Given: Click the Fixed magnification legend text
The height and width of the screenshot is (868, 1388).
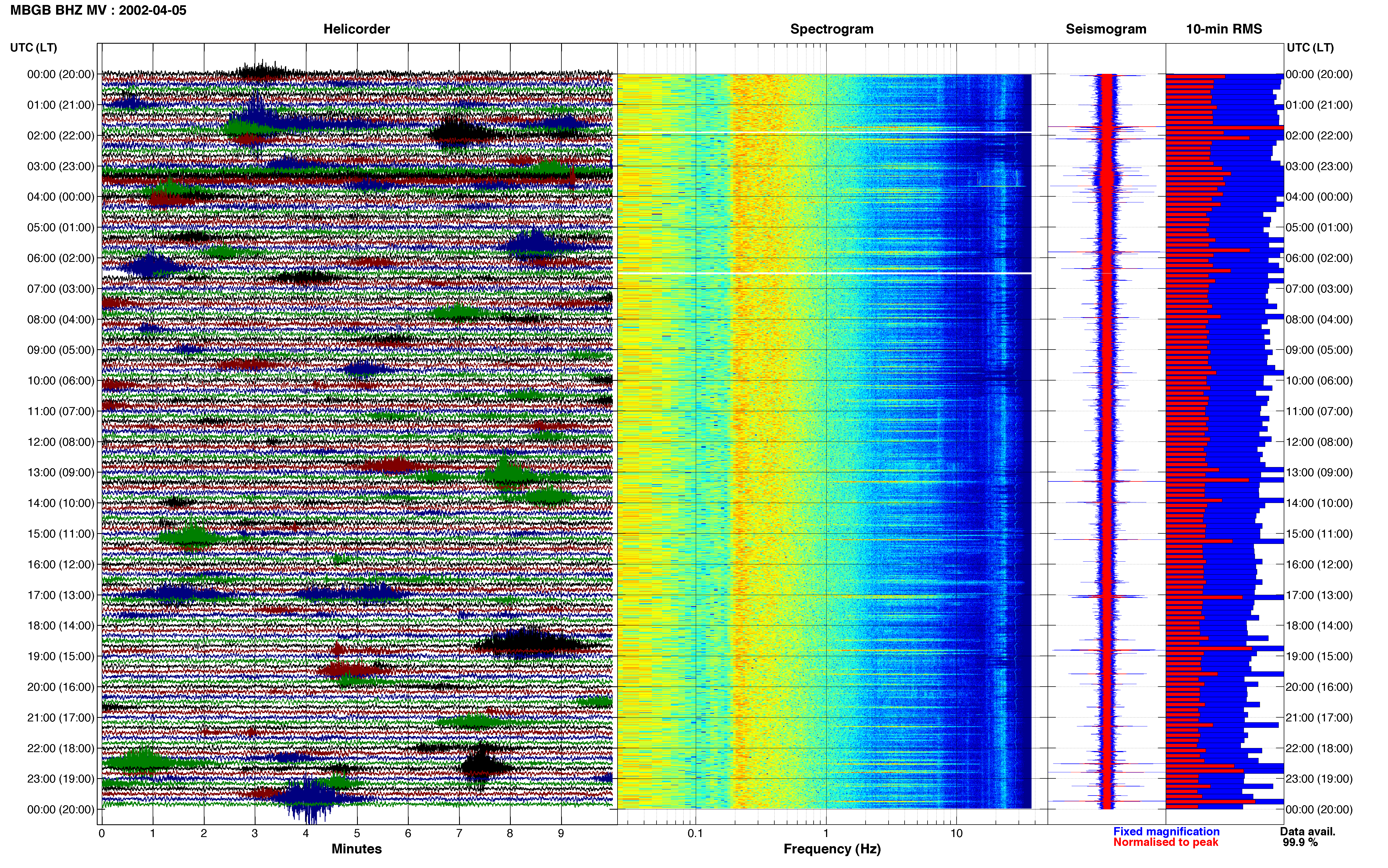Looking at the screenshot, I should 1166,831.
